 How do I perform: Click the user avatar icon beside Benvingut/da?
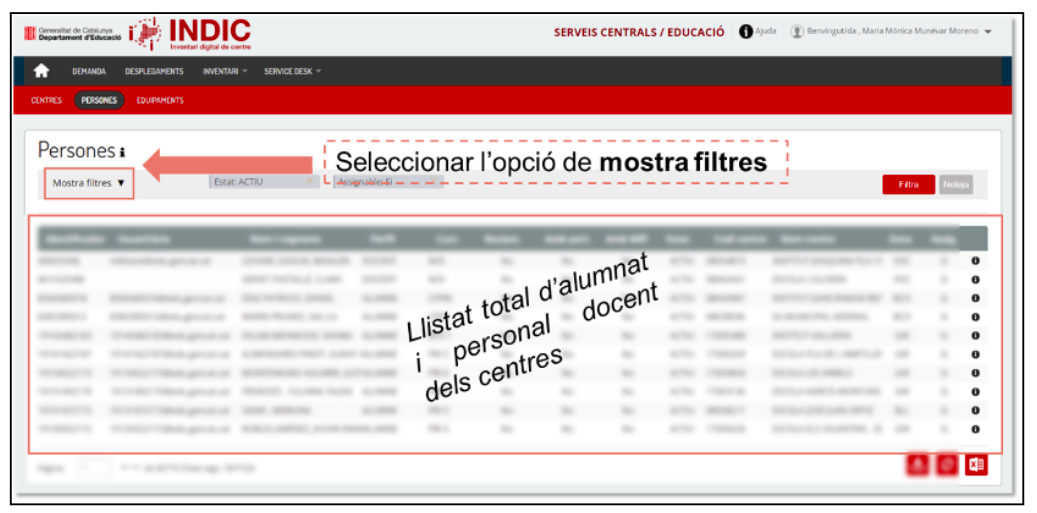click(x=797, y=32)
